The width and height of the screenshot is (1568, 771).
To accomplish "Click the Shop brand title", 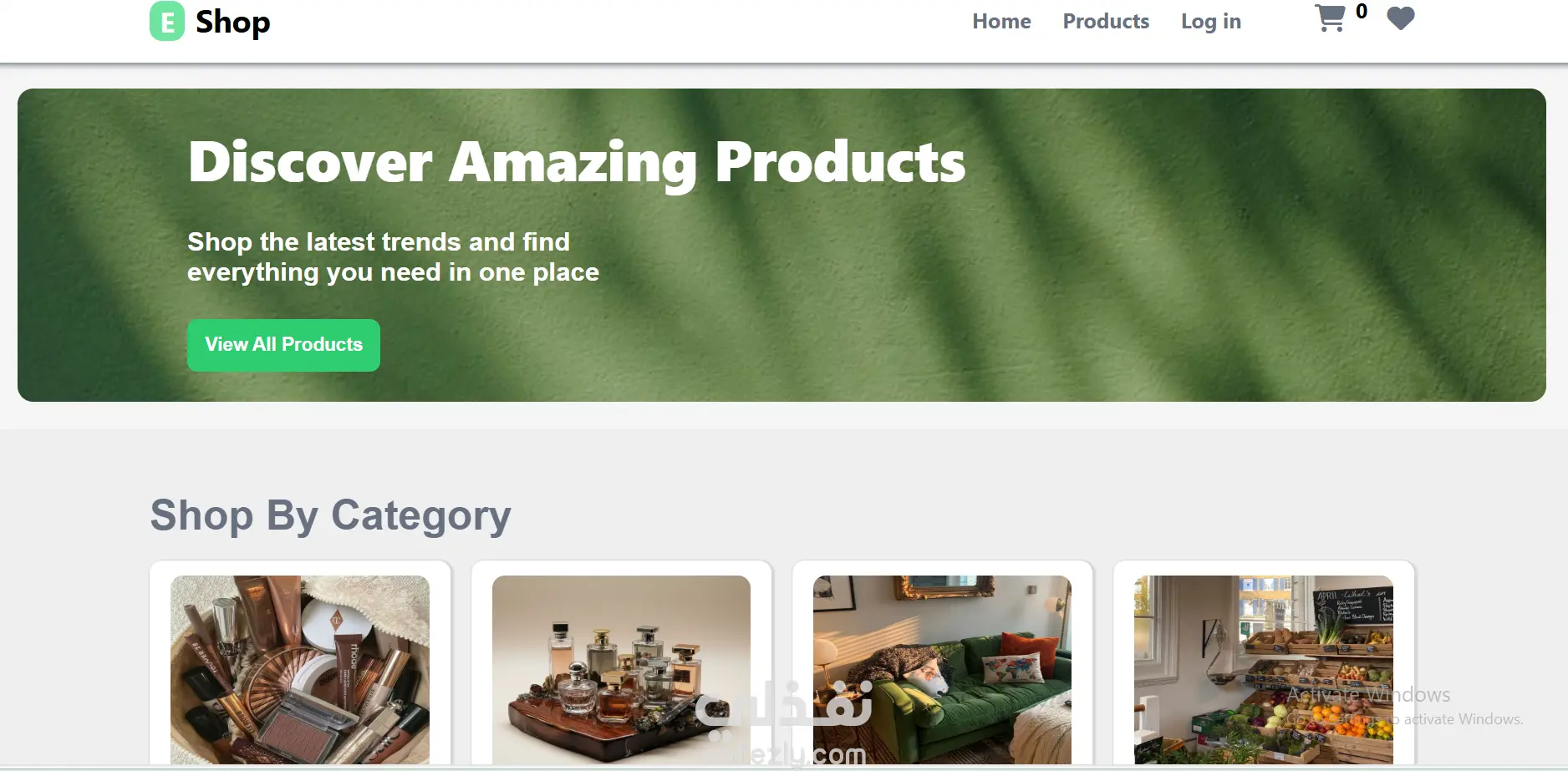I will [232, 22].
